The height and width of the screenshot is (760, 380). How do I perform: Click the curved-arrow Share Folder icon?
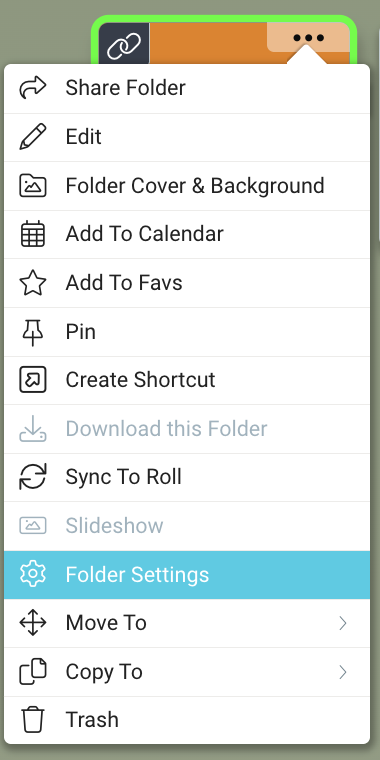pos(32,88)
